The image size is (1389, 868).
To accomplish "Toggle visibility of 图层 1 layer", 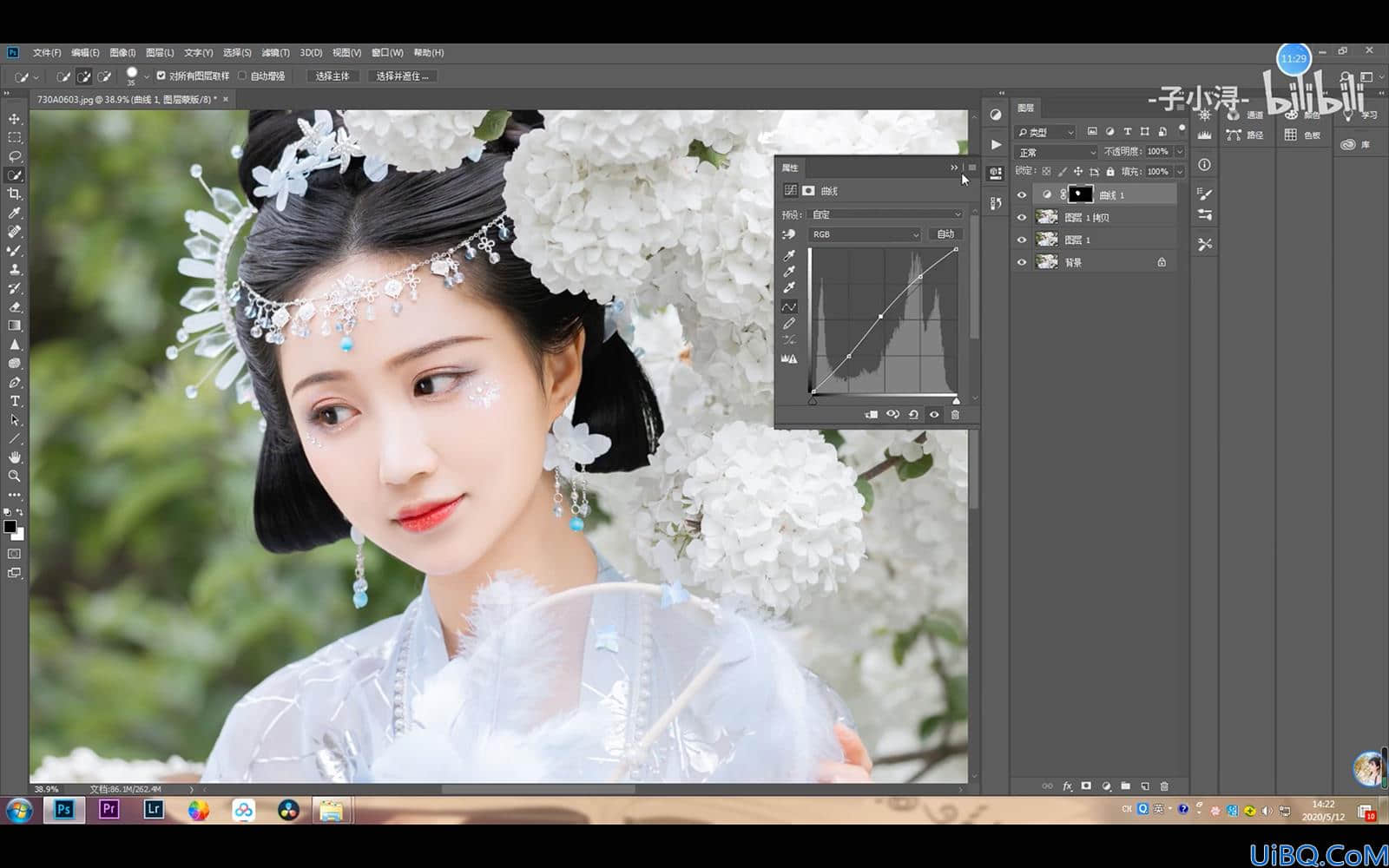I will 1022,240.
